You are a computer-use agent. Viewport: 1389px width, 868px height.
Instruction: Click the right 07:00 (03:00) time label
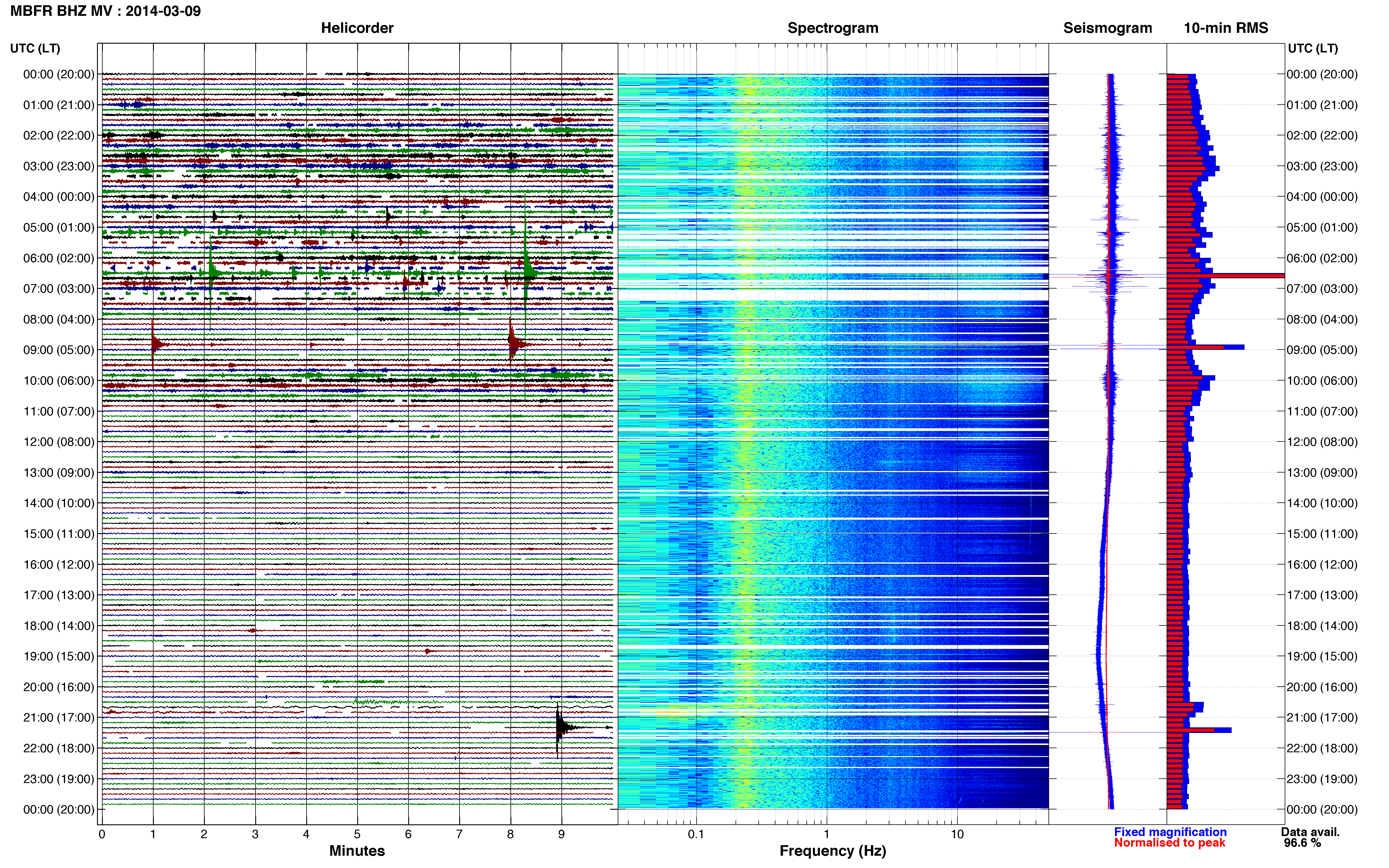point(1322,288)
